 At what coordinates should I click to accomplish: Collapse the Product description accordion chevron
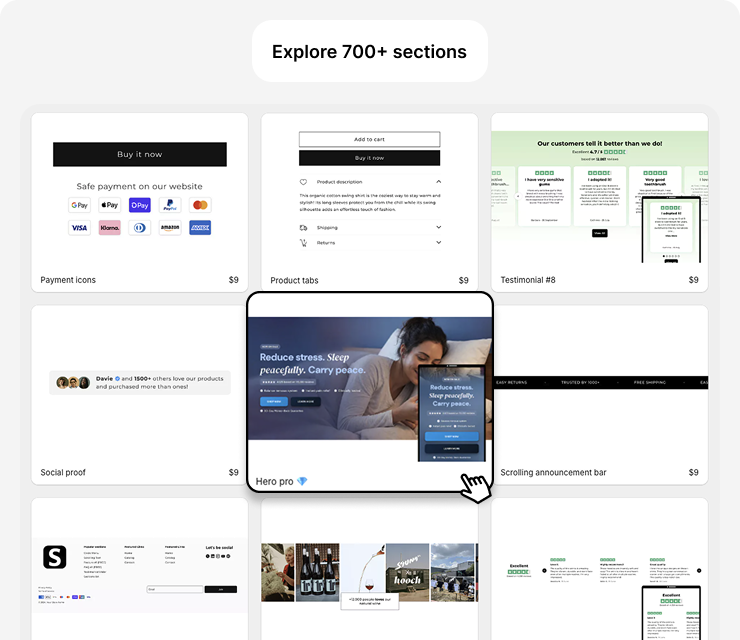tap(438, 182)
